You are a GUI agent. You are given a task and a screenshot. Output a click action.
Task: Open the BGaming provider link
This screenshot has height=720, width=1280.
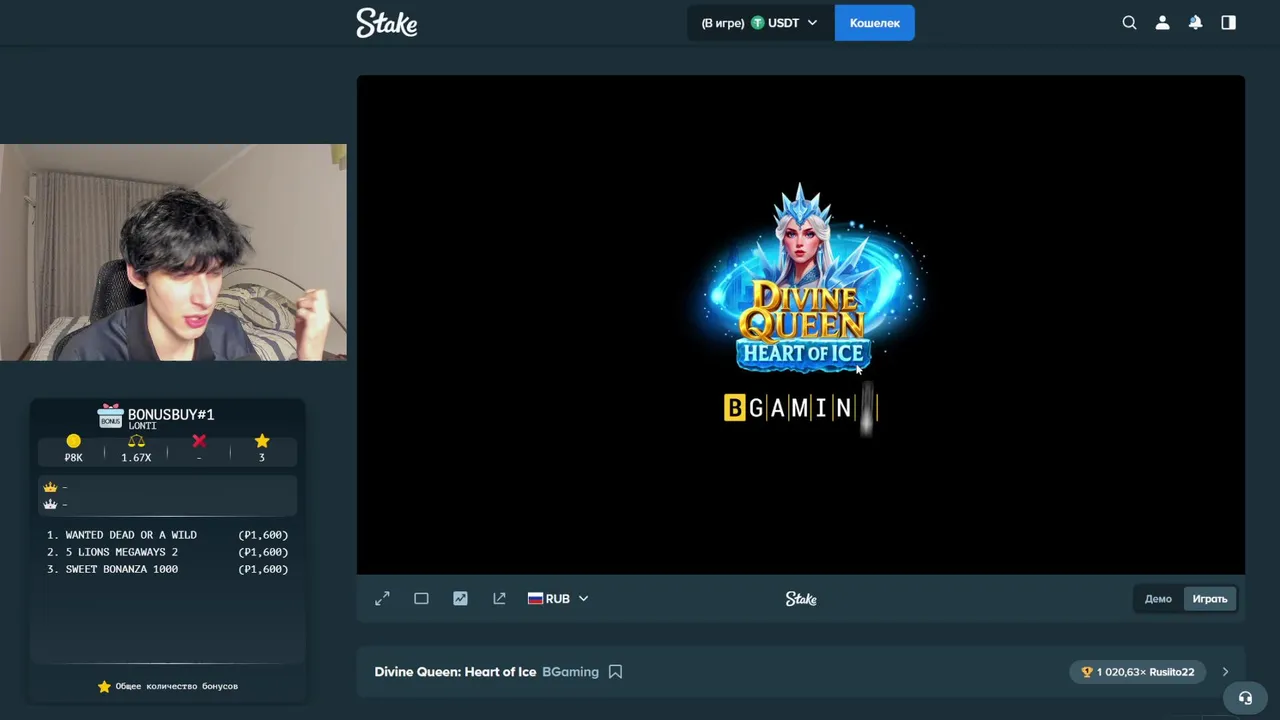tap(570, 672)
